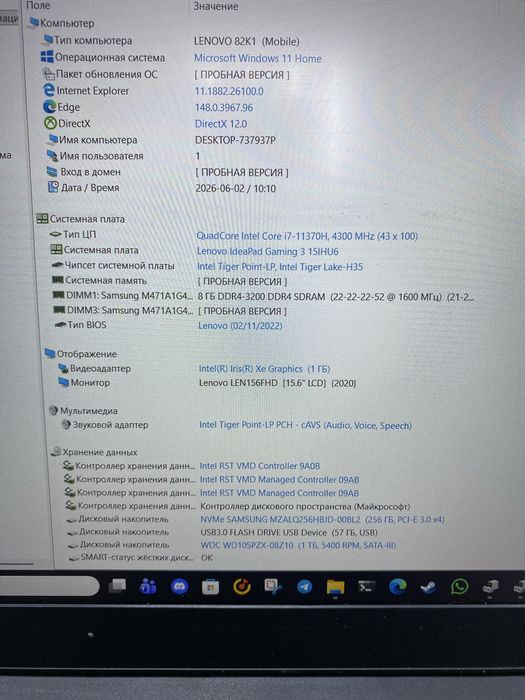Select the Имя пользователя row
Screen dimensions: 525x700
[x=124, y=156]
